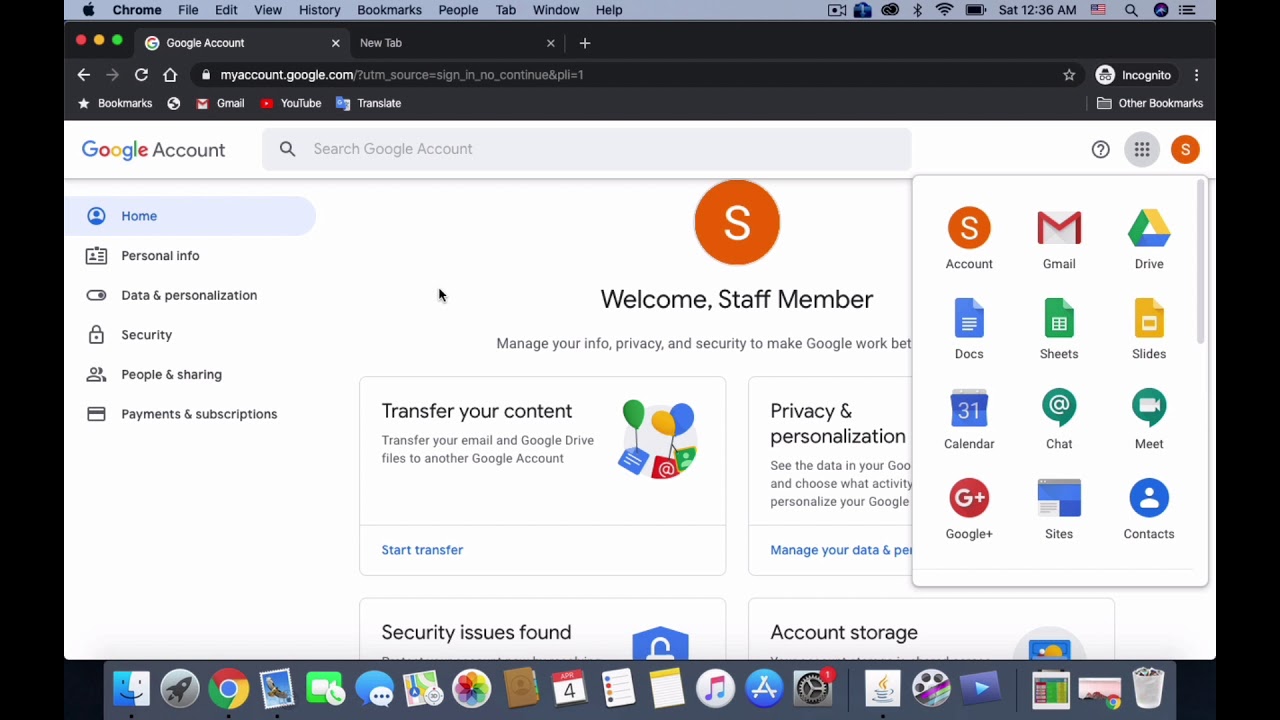Open Personal info in the sidebar
This screenshot has height=720, width=1280.
click(x=160, y=256)
